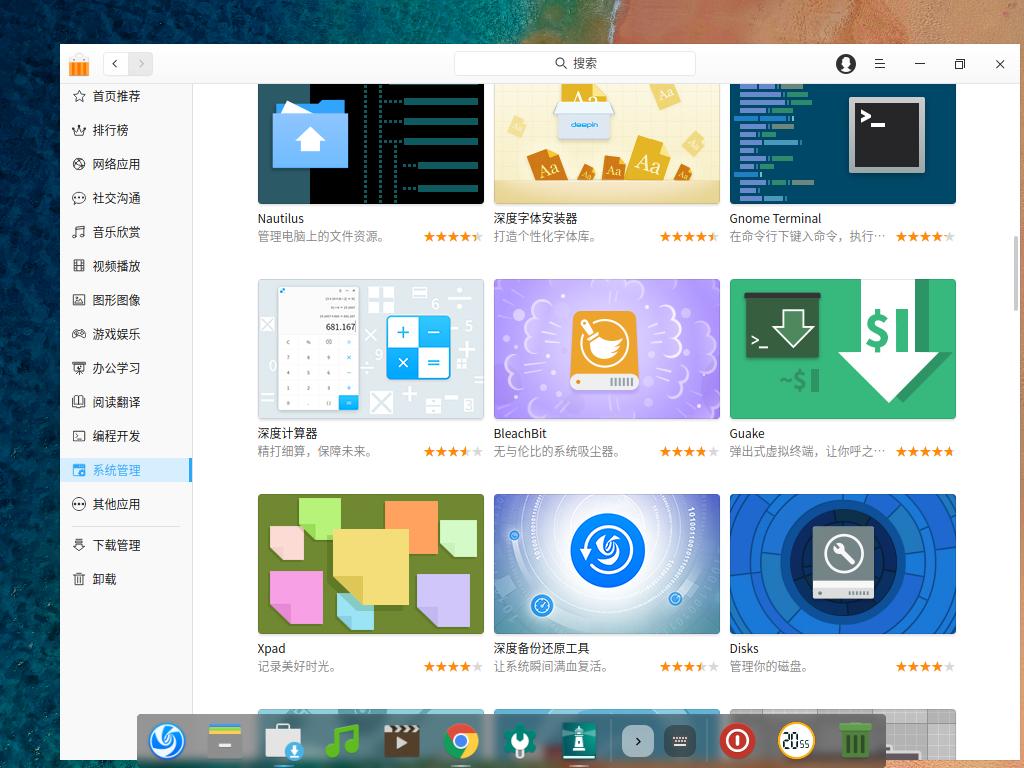Screen dimensions: 1024x768
Task: Open the trash icon in dock
Action: coord(853,741)
